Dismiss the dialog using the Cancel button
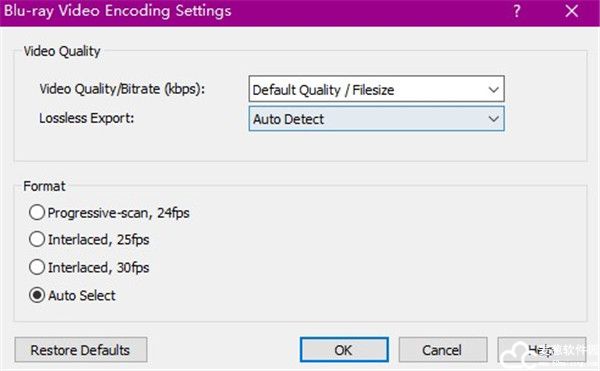The width and height of the screenshot is (600, 371). click(443, 350)
